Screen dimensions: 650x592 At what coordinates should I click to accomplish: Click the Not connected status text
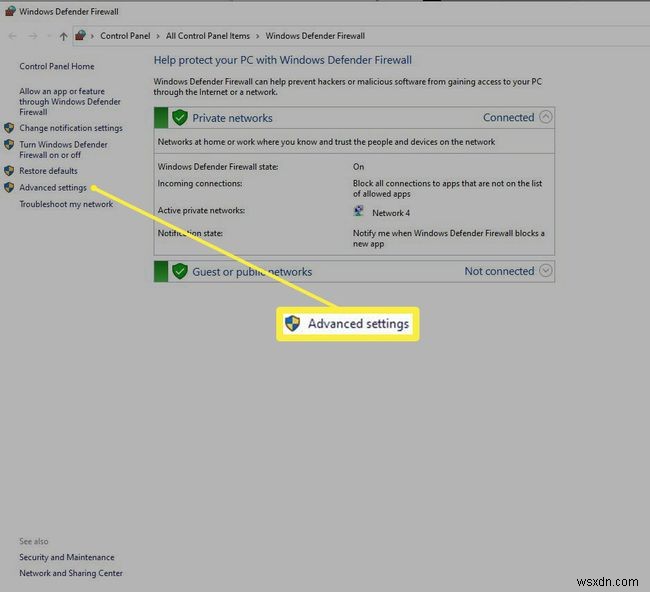point(500,271)
